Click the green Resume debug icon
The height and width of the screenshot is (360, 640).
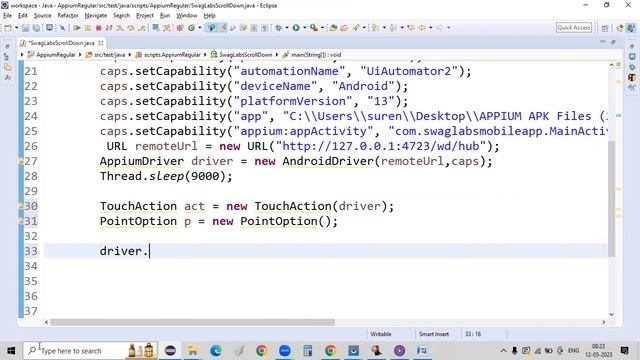point(76,28)
